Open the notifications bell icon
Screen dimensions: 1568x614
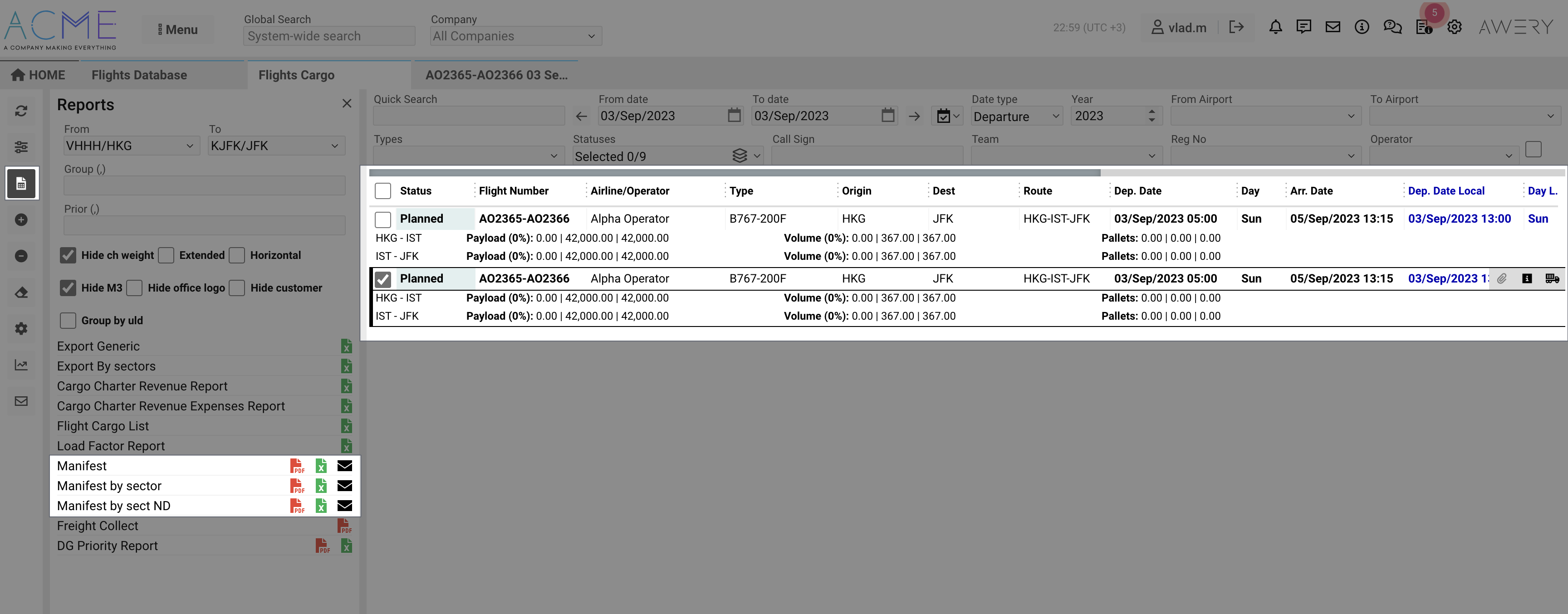pos(1275,27)
